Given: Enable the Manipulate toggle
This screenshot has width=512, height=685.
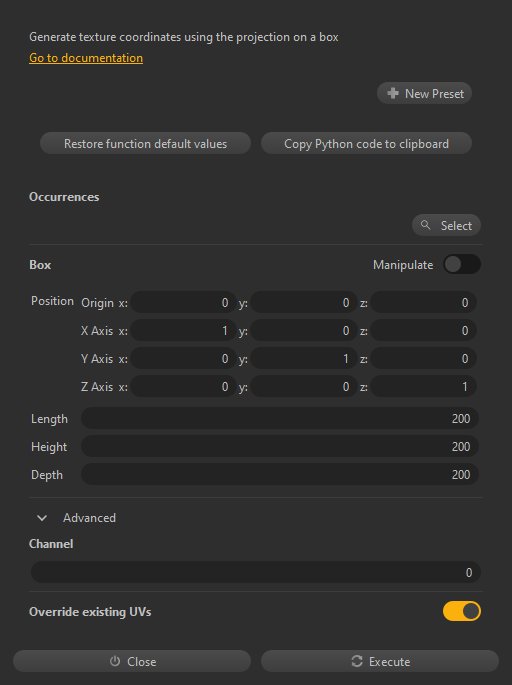Looking at the screenshot, I should point(462,264).
